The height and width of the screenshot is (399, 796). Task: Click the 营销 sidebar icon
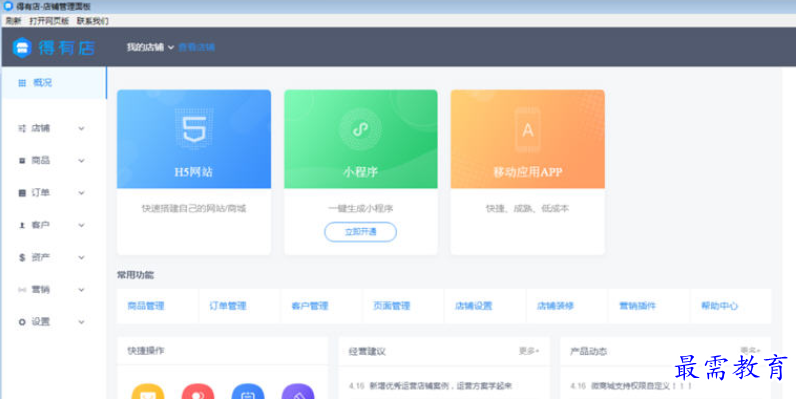coord(22,289)
